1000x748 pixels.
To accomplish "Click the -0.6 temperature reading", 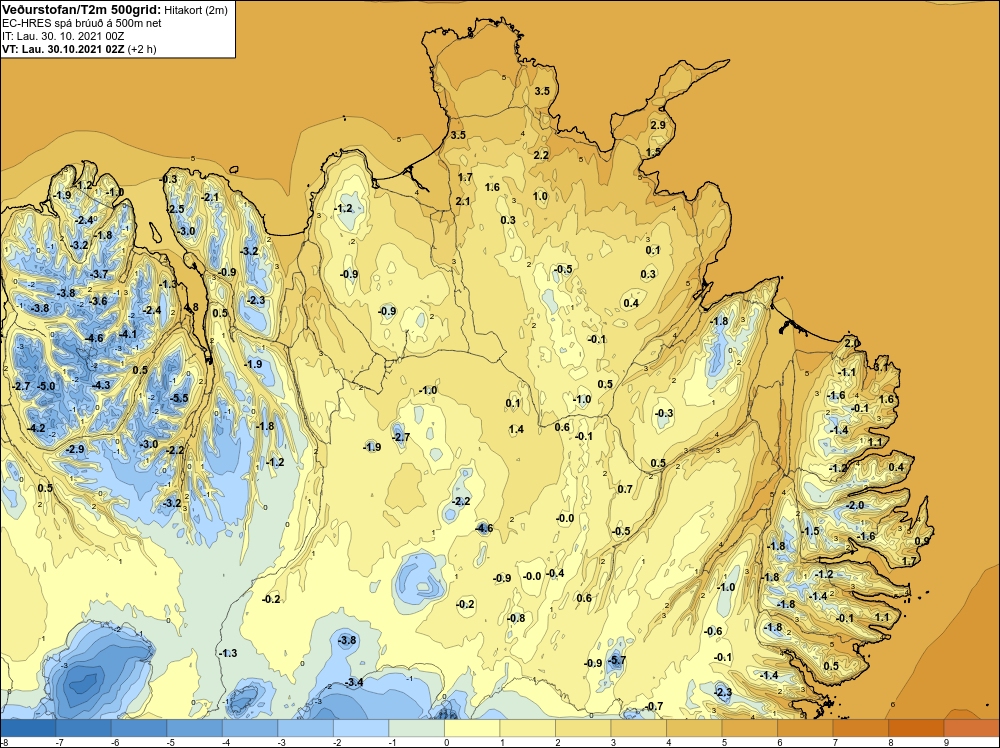I will pos(713,631).
